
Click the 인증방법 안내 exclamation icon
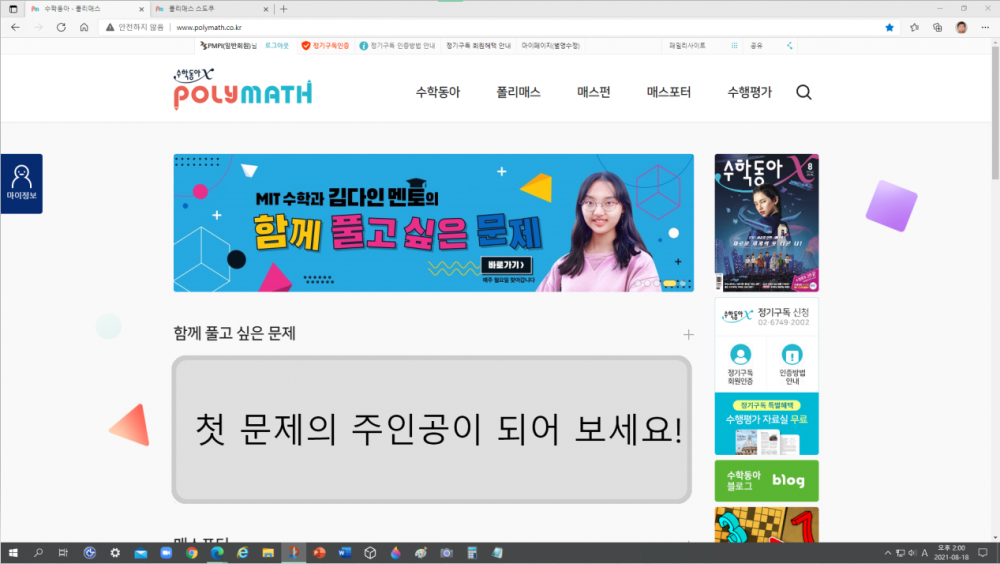(792, 354)
